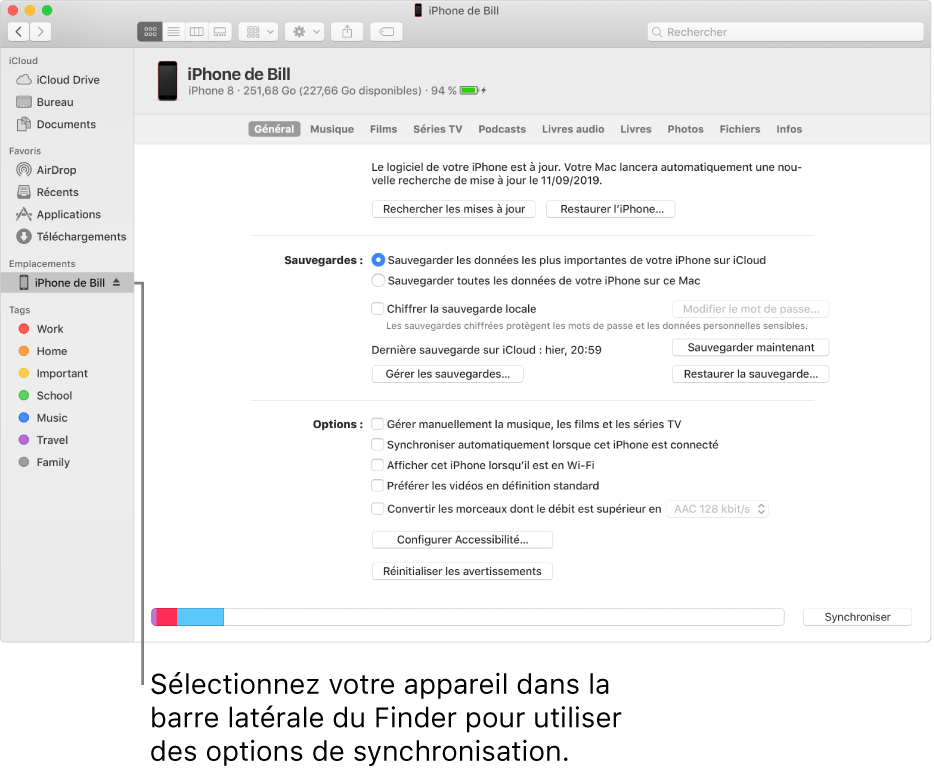The image size is (934, 777).
Task: Switch to column view
Action: tap(197, 32)
